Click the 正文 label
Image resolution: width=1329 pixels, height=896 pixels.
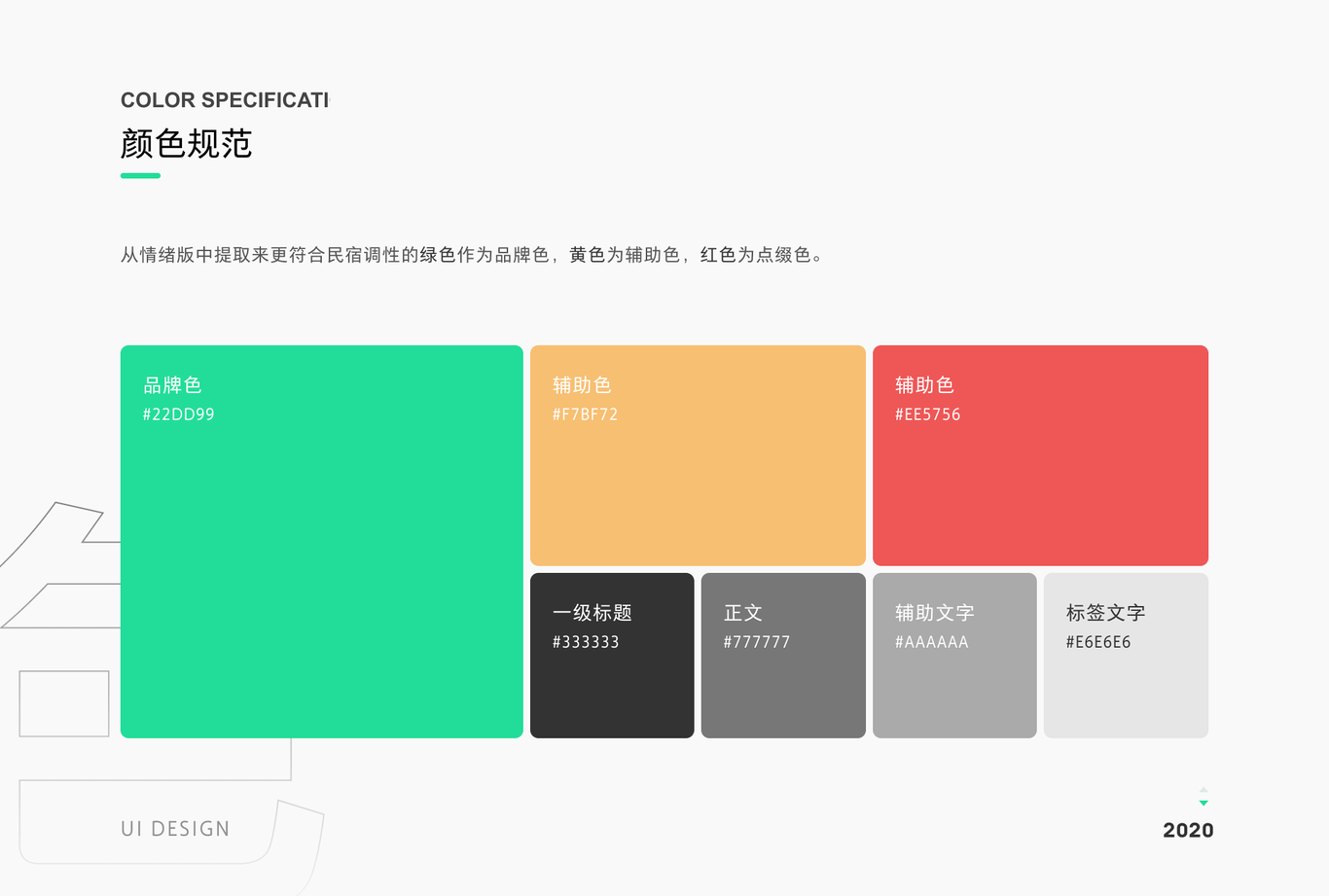pyautogui.click(x=743, y=613)
